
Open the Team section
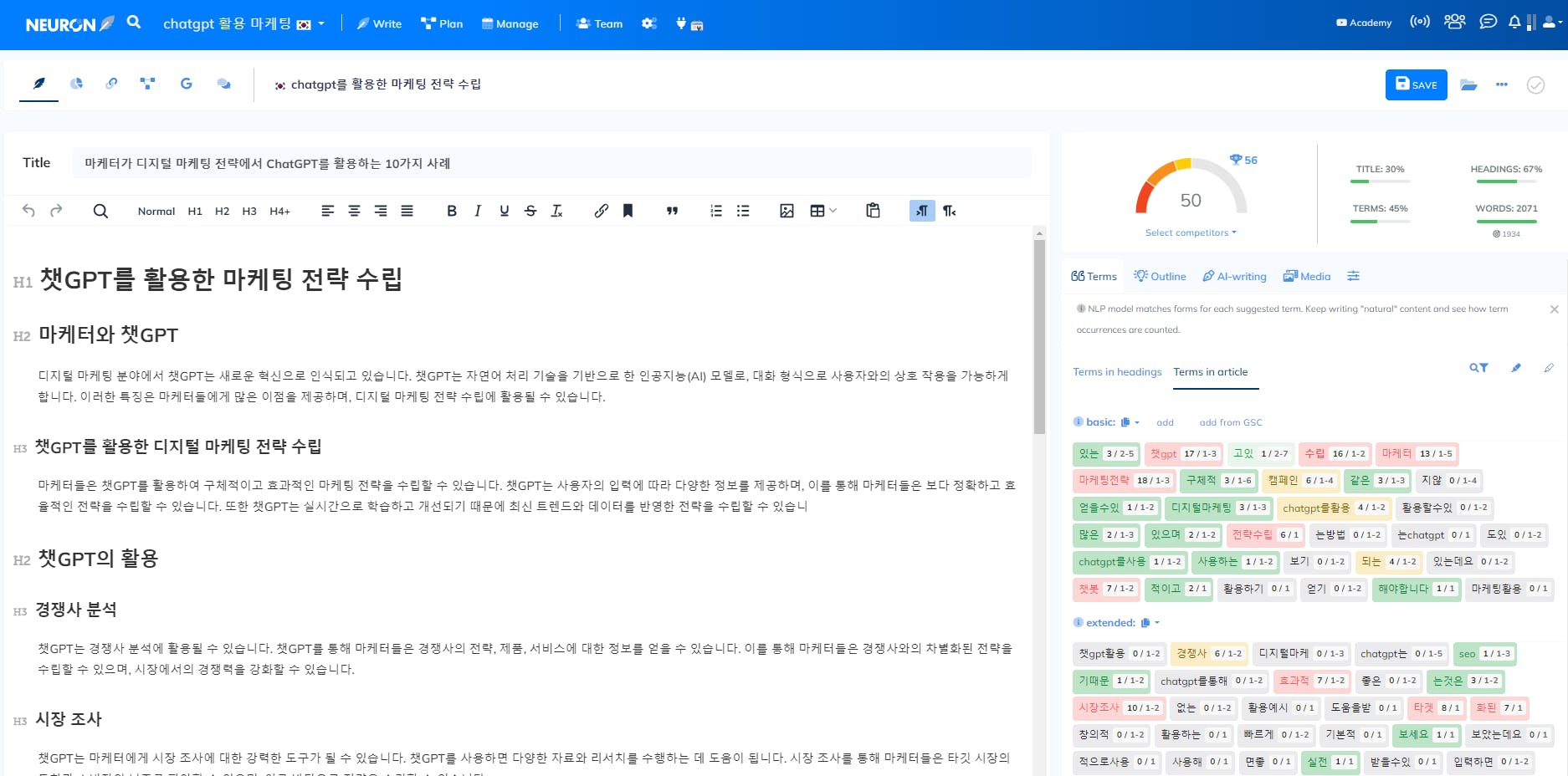click(600, 23)
